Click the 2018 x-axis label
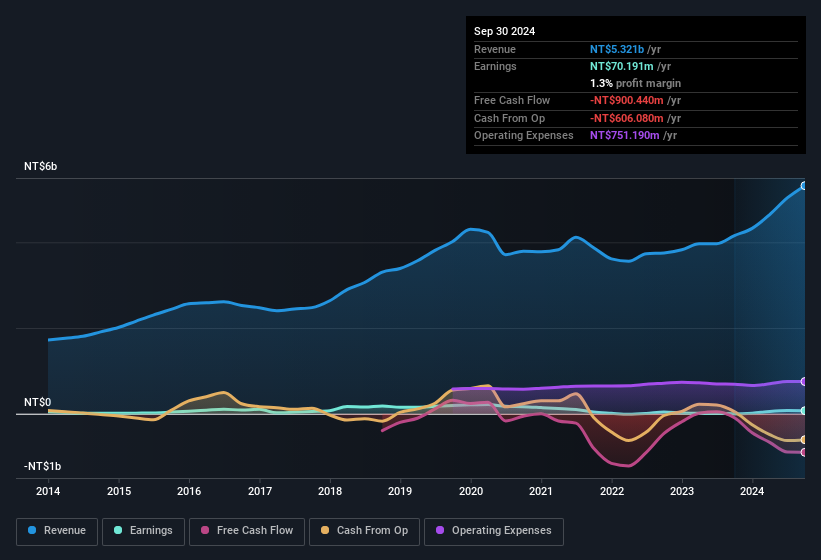The height and width of the screenshot is (560, 821). 330,491
